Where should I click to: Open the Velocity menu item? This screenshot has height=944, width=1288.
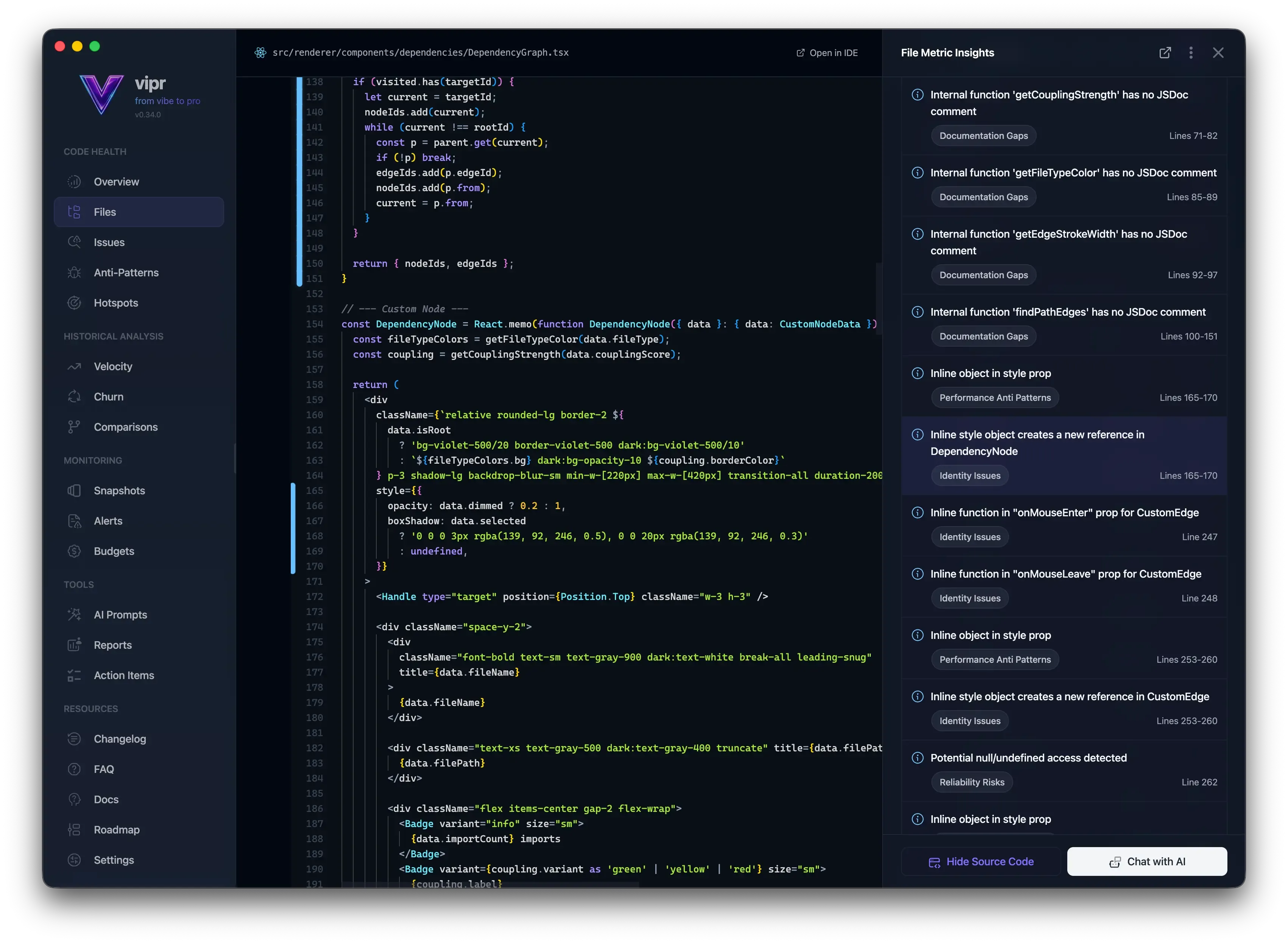(139, 366)
